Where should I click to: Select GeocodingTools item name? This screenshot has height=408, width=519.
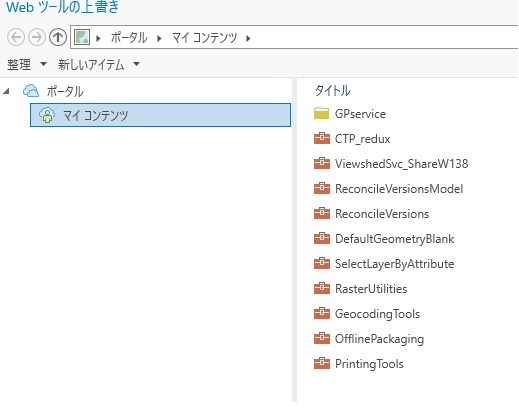[x=377, y=314]
